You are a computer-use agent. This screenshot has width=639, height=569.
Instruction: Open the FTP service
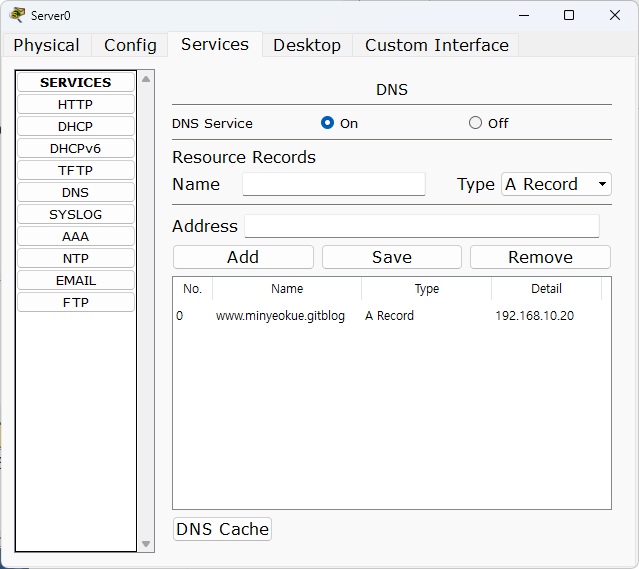coord(76,302)
